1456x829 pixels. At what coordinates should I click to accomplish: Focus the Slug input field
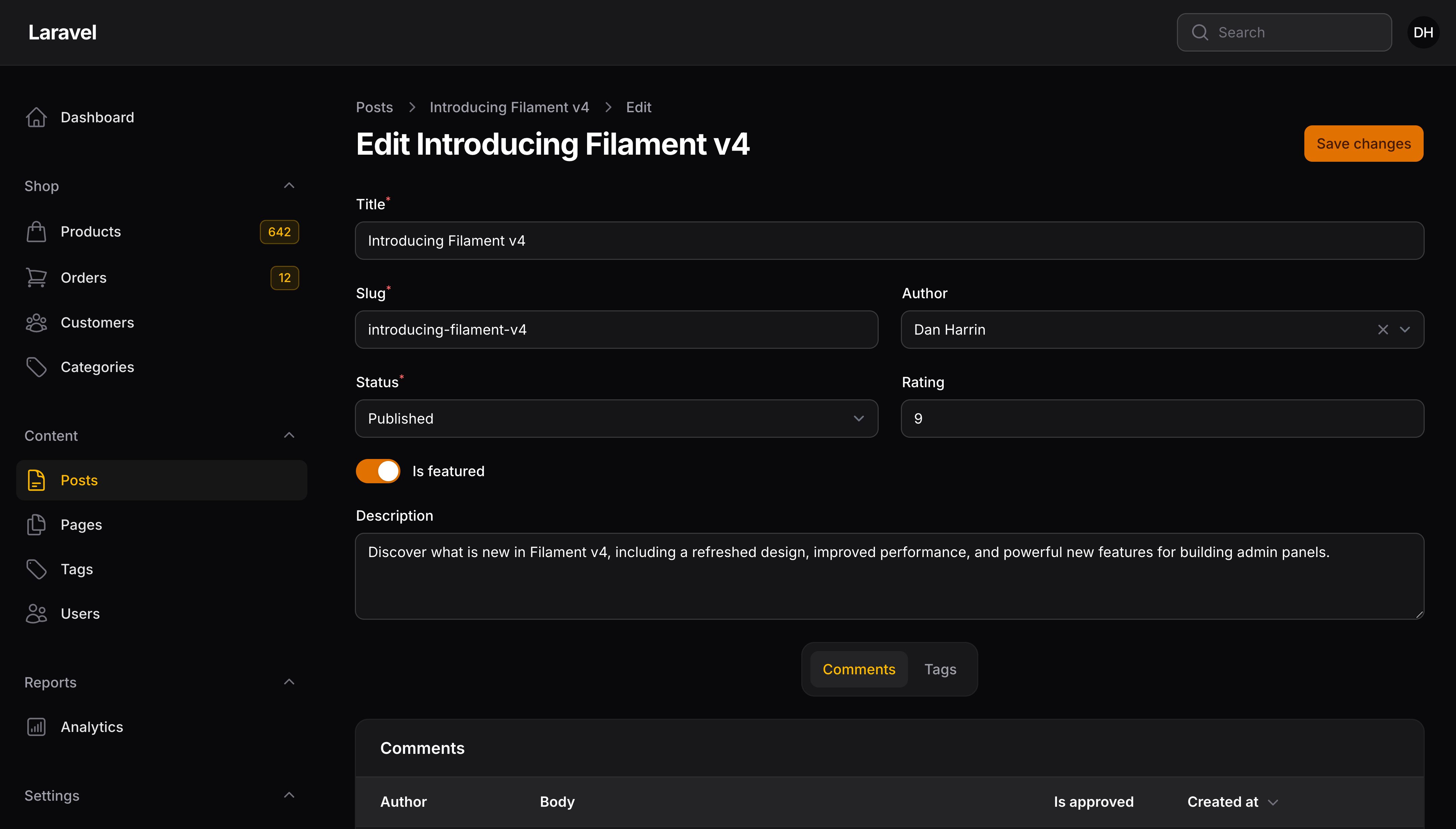[617, 330]
